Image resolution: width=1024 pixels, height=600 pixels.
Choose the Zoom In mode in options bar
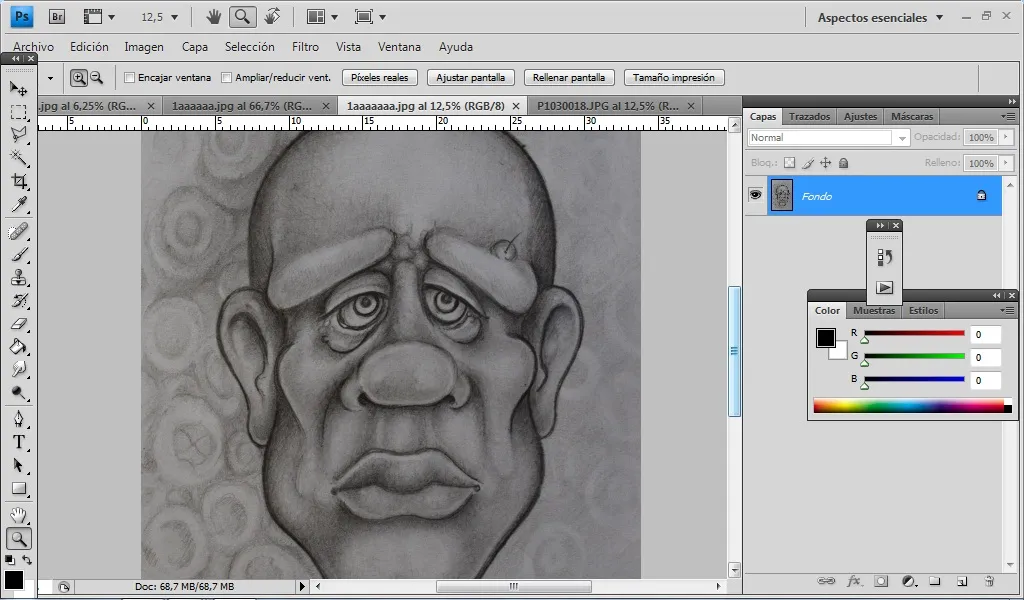coord(78,78)
